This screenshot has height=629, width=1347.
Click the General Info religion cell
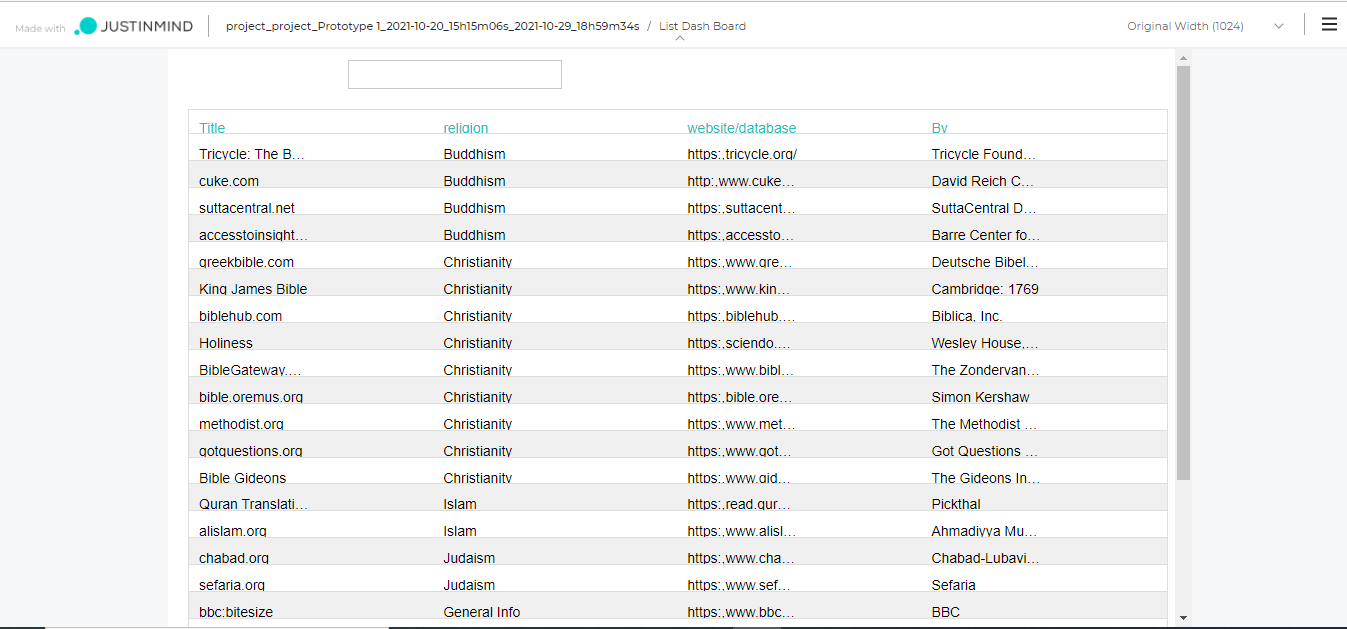(482, 612)
